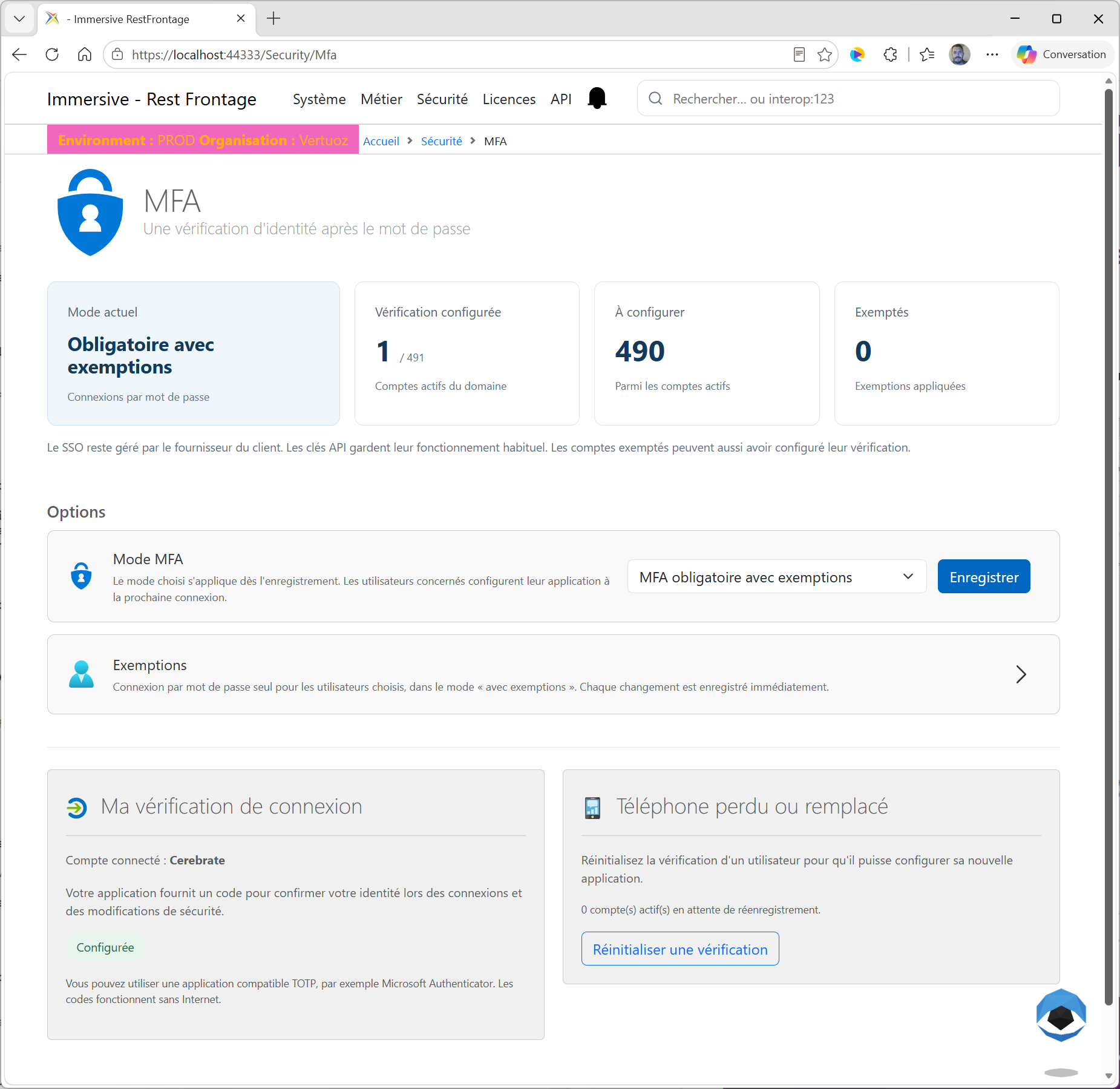Click the Enregistrer button
Viewport: 1120px width, 1089px height.
click(984, 577)
